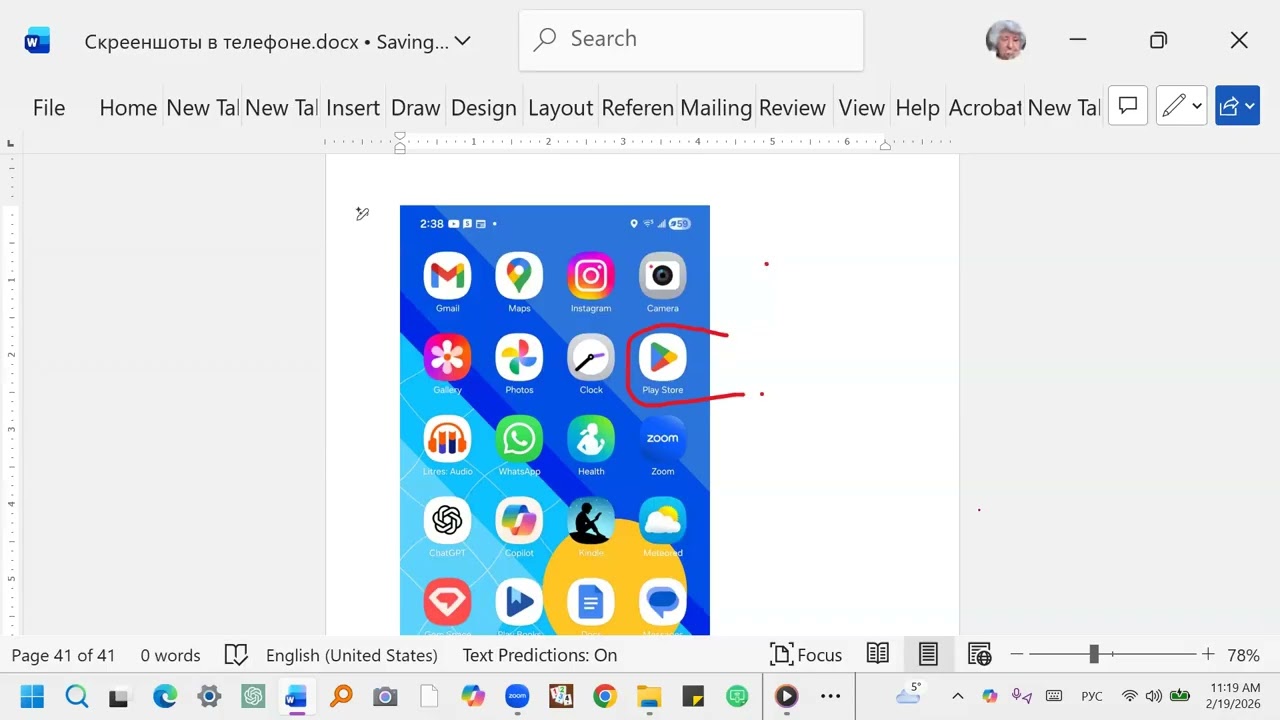Click the zoom out minus button
The image size is (1280, 720).
pyautogui.click(x=1017, y=655)
